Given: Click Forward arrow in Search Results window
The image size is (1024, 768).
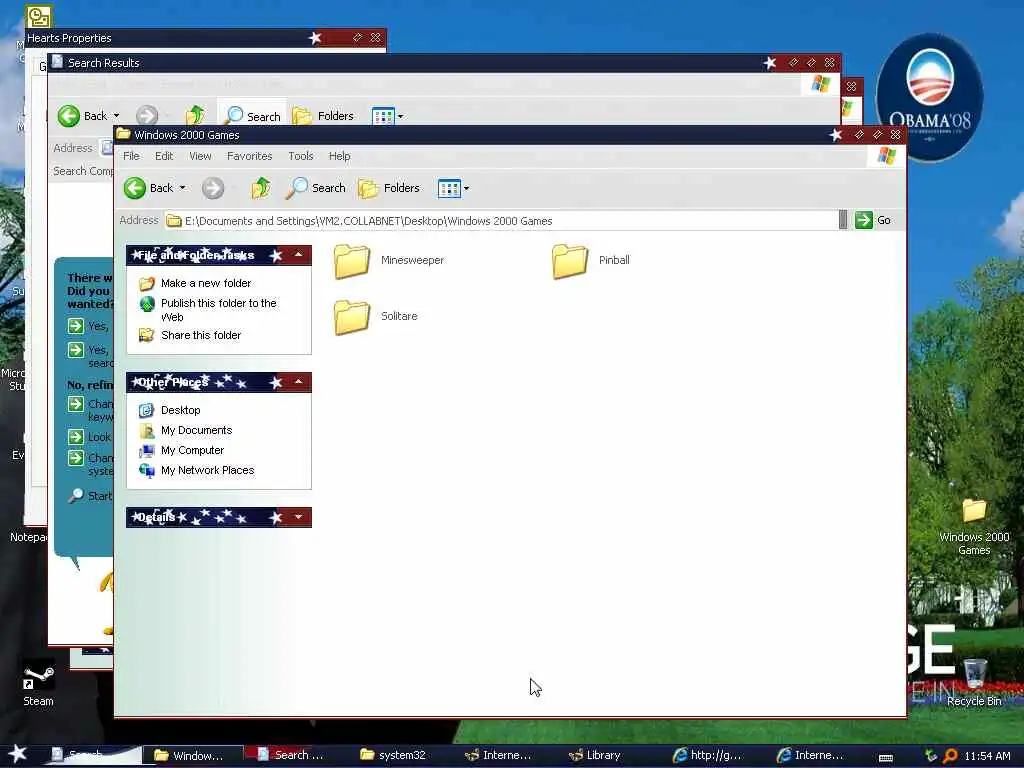Looking at the screenshot, I should coord(147,116).
